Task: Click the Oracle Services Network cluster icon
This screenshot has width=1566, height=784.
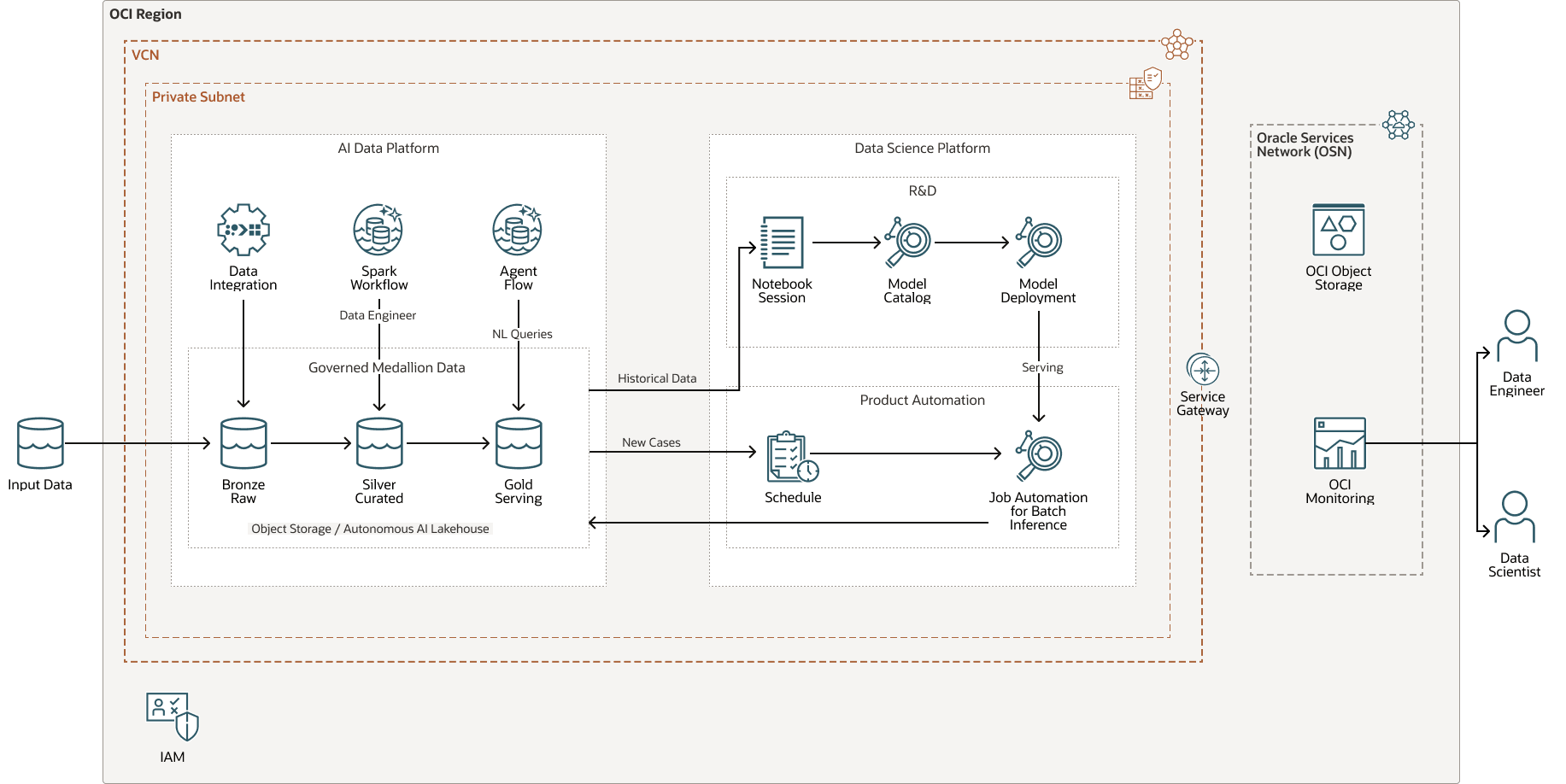Action: coord(1399,125)
